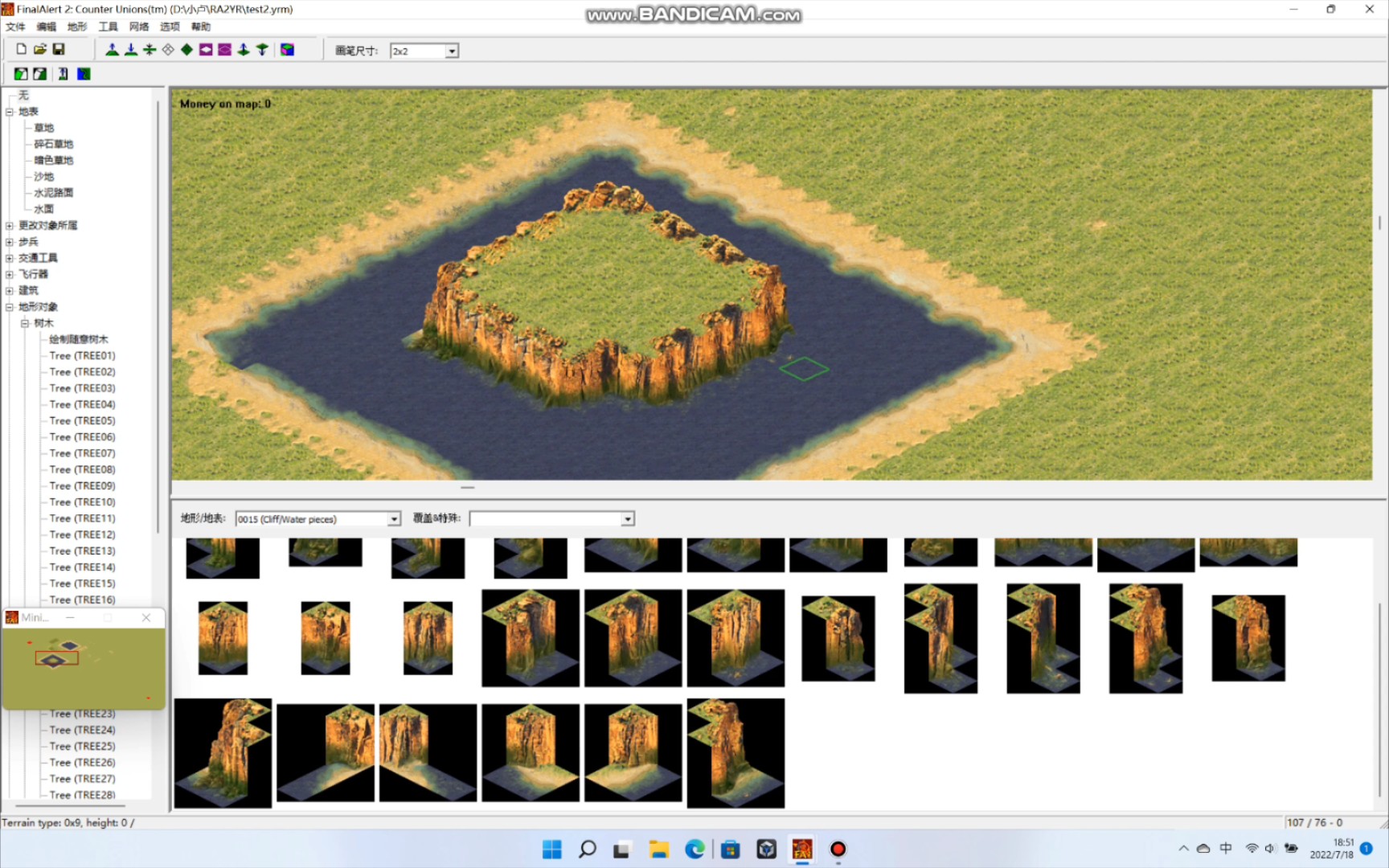The width and height of the screenshot is (1389, 868).
Task: Expand the 建筑 tree node
Action: point(10,291)
